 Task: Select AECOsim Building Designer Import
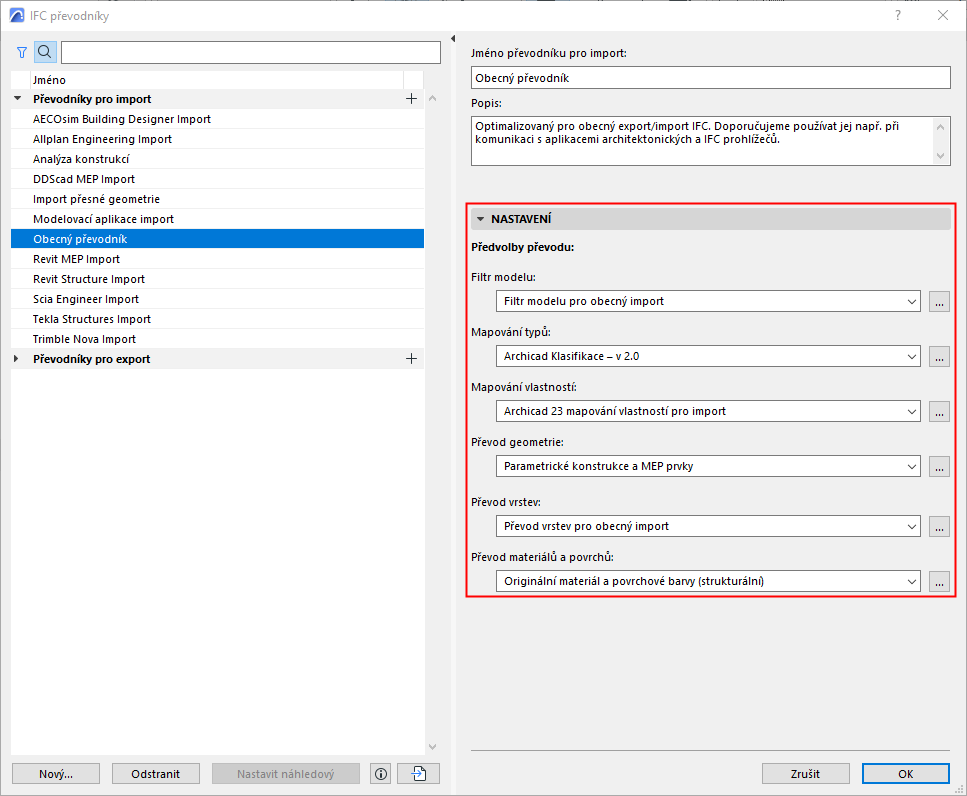[217, 119]
